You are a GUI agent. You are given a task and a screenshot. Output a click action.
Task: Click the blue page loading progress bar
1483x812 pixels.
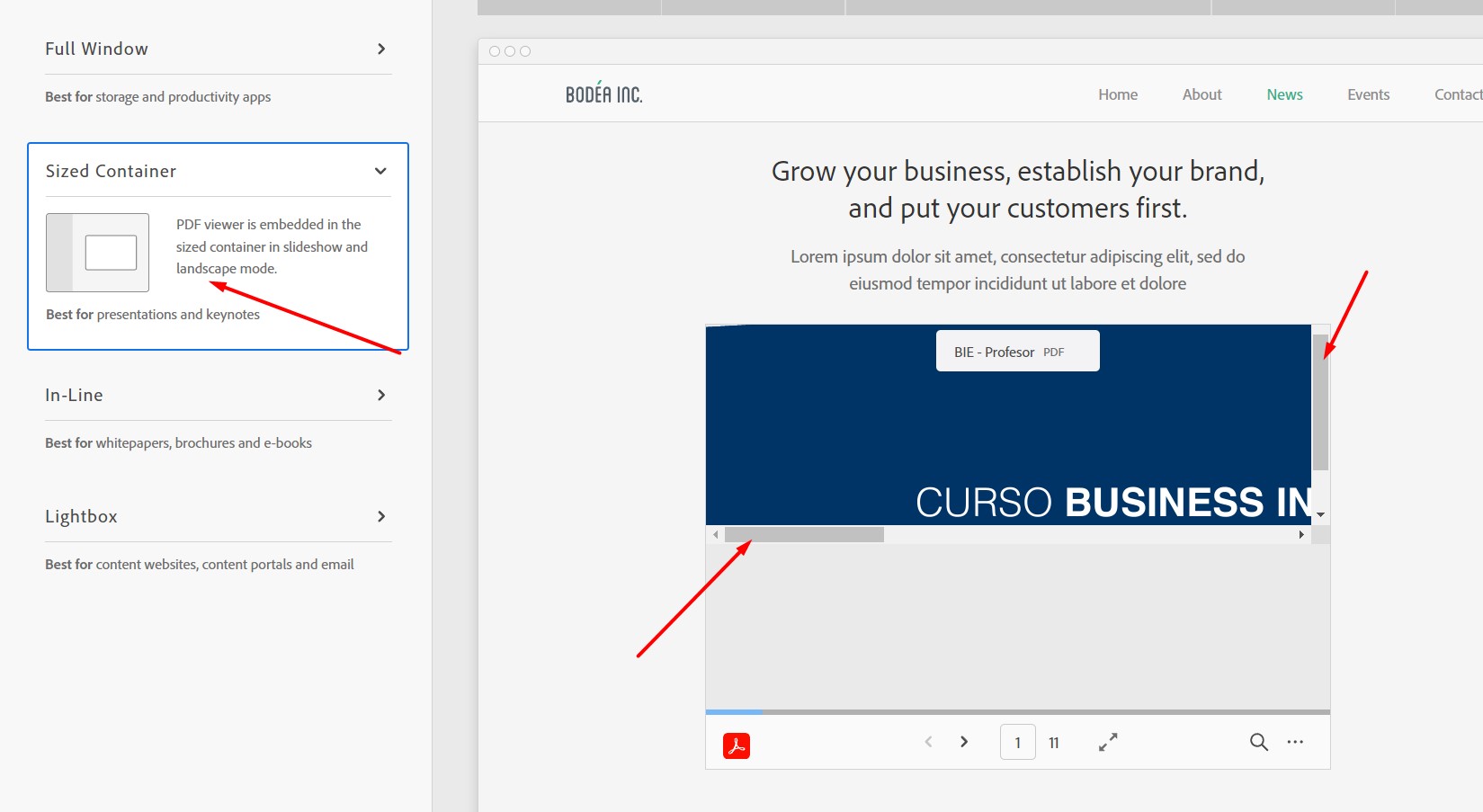tap(736, 711)
